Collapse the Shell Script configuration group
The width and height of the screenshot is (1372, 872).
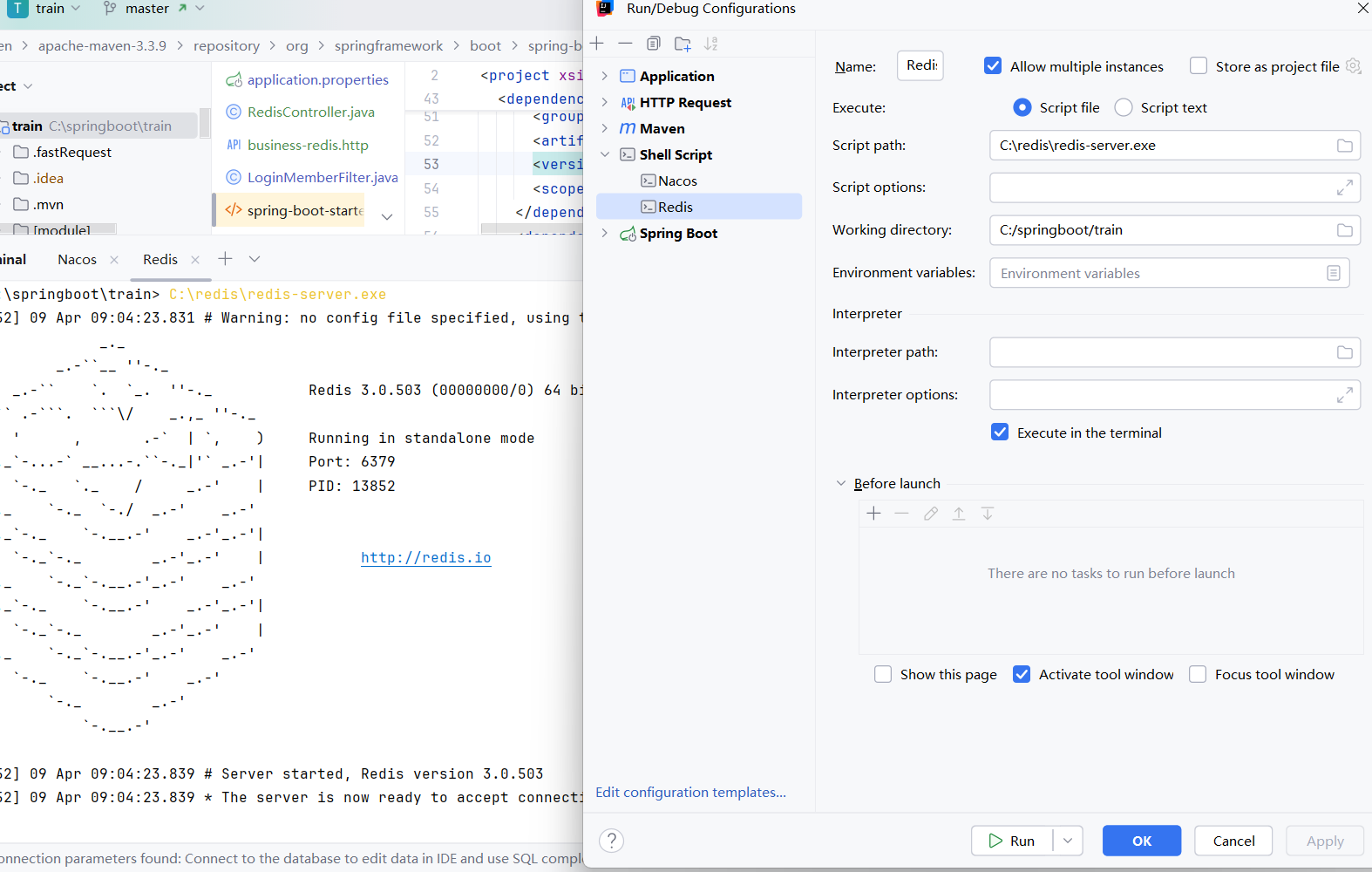point(605,154)
